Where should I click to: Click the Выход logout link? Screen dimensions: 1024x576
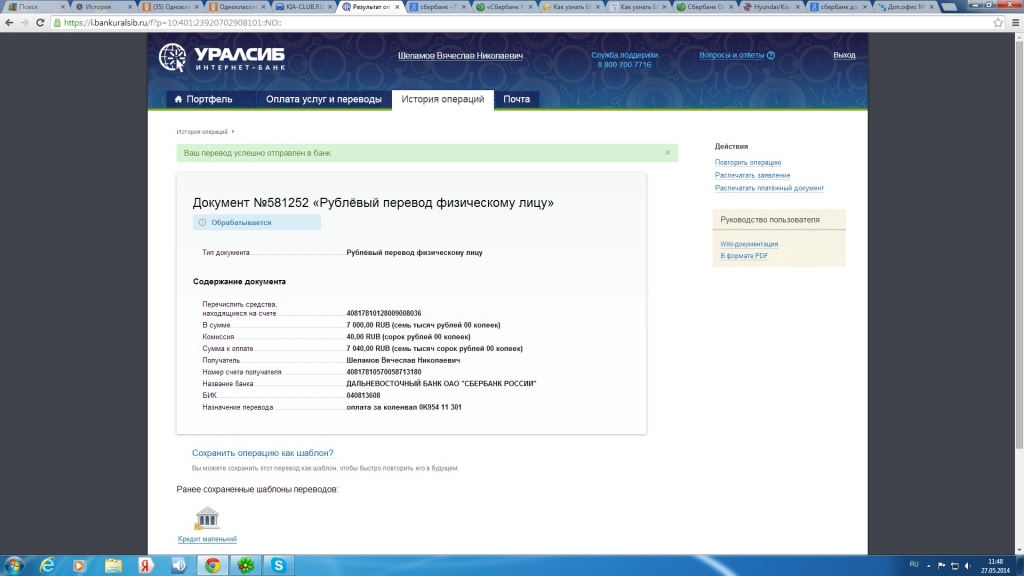point(844,56)
